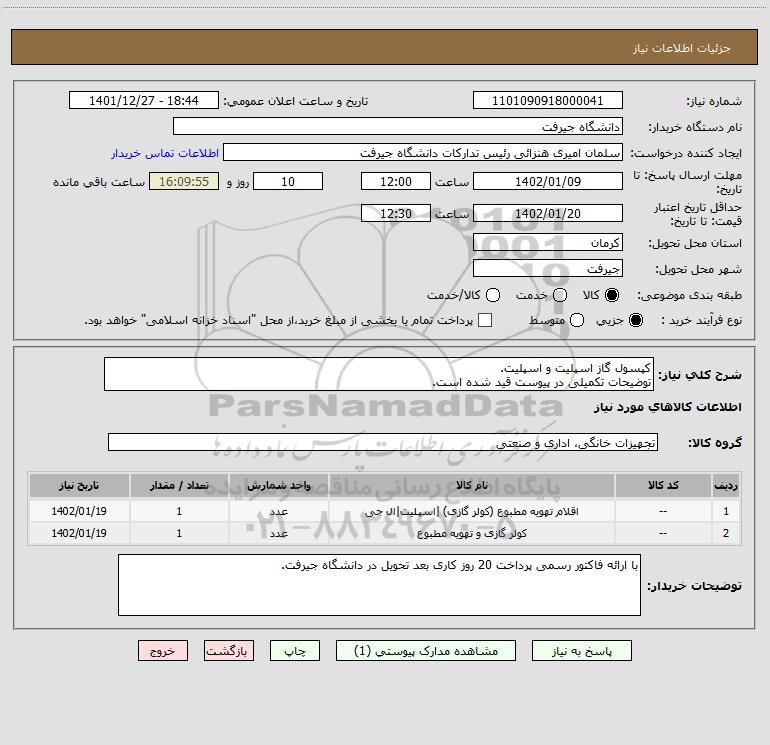Viewport: 770px width, 745px height.
Task: Click the اطلاعات کالاهای مورد نیاز heading
Action: pos(667,407)
